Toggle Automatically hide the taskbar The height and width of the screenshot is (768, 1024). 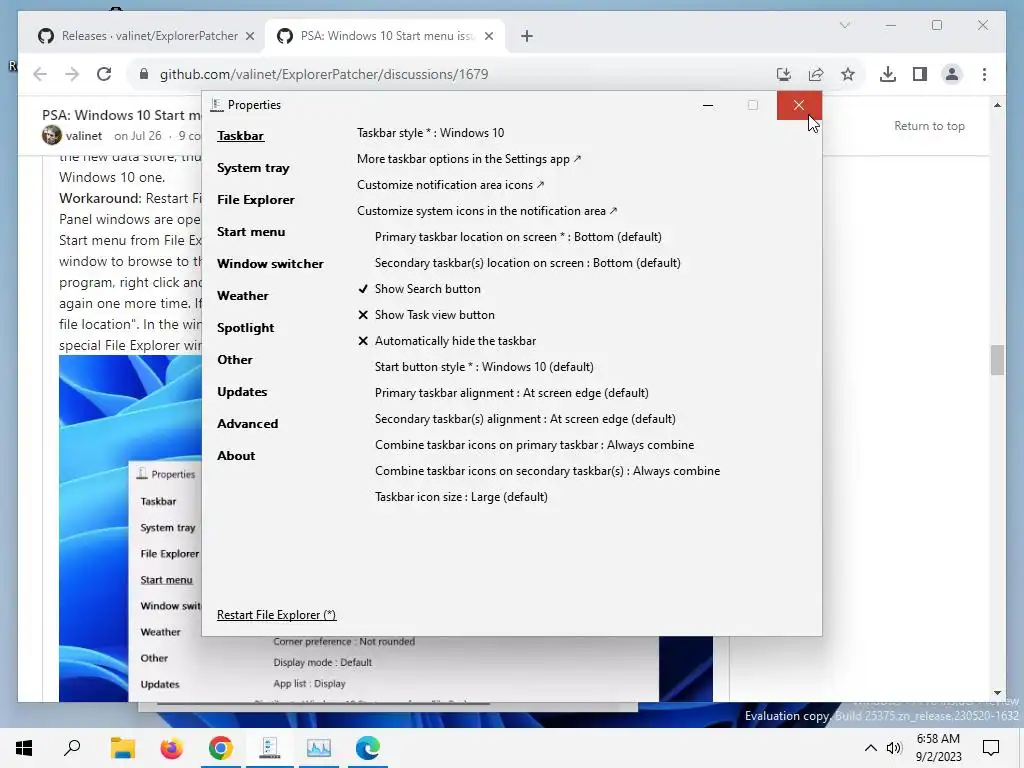(455, 341)
